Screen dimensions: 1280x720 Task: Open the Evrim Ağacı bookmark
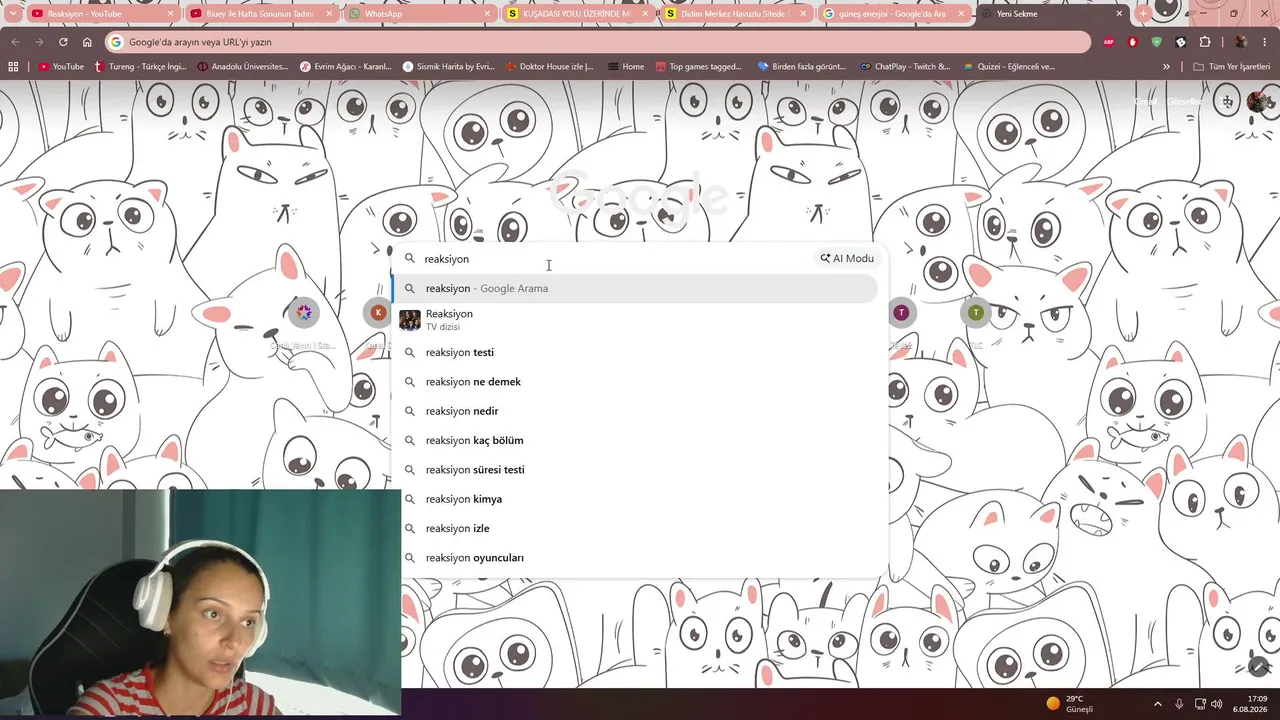(345, 66)
